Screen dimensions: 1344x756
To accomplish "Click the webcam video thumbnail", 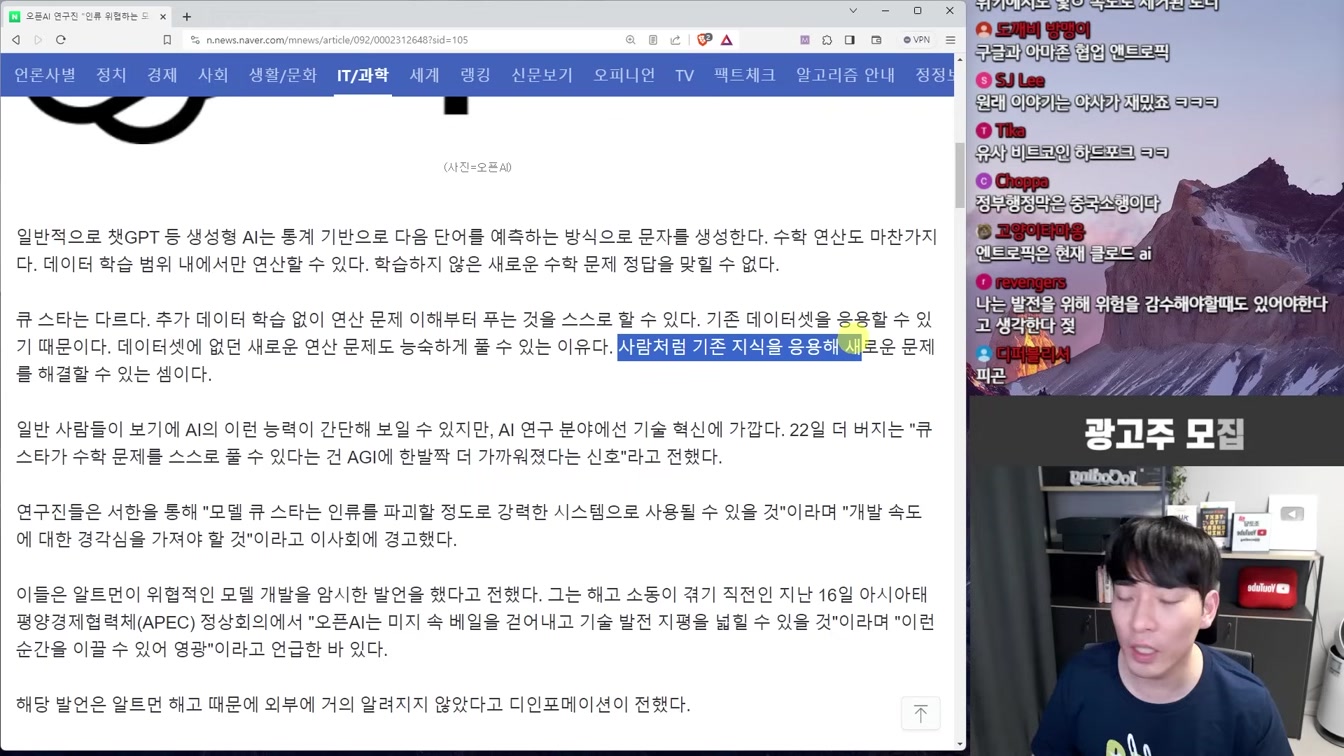I will click(1155, 611).
